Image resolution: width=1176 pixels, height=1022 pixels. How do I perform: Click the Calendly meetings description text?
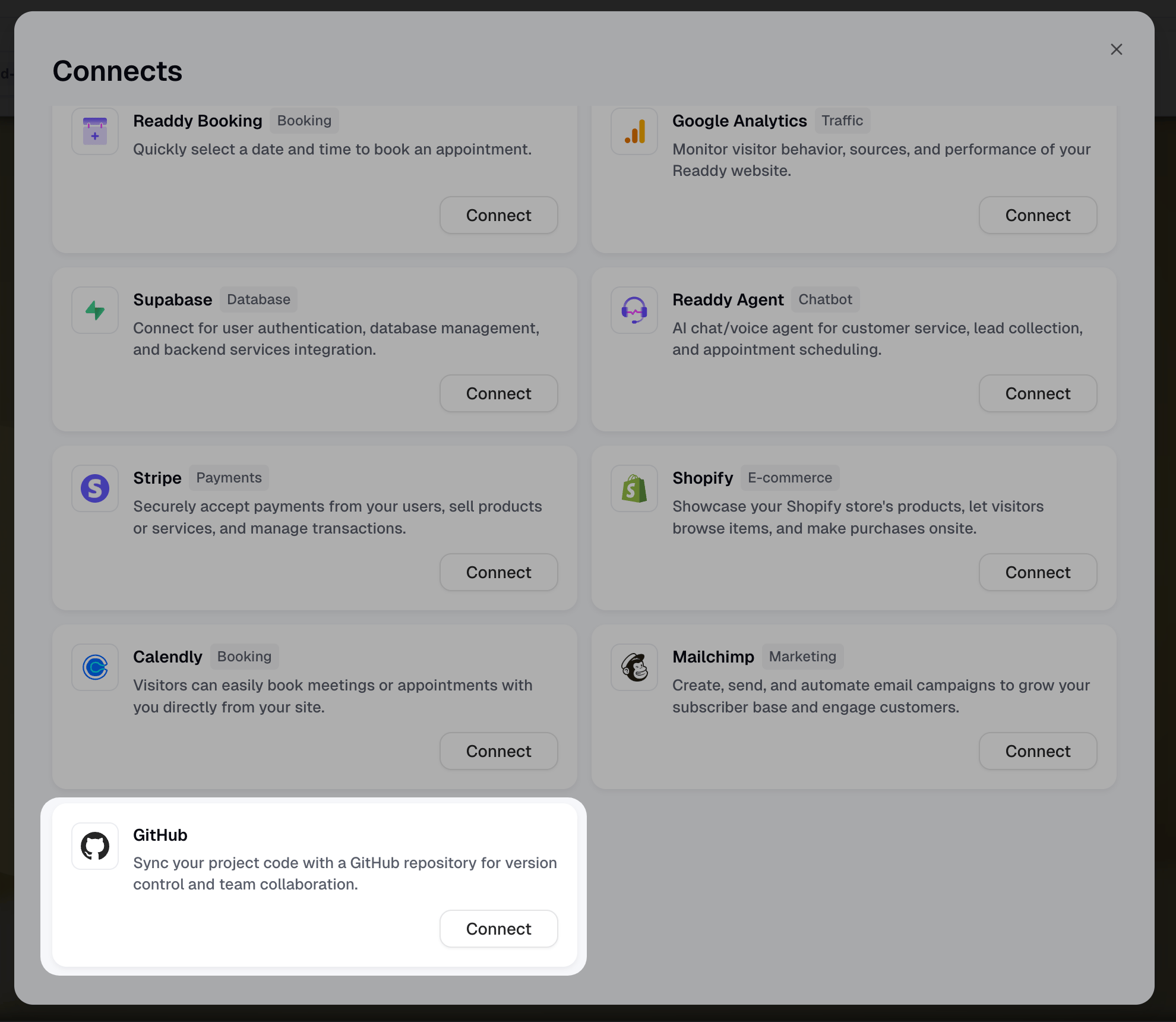tap(333, 696)
